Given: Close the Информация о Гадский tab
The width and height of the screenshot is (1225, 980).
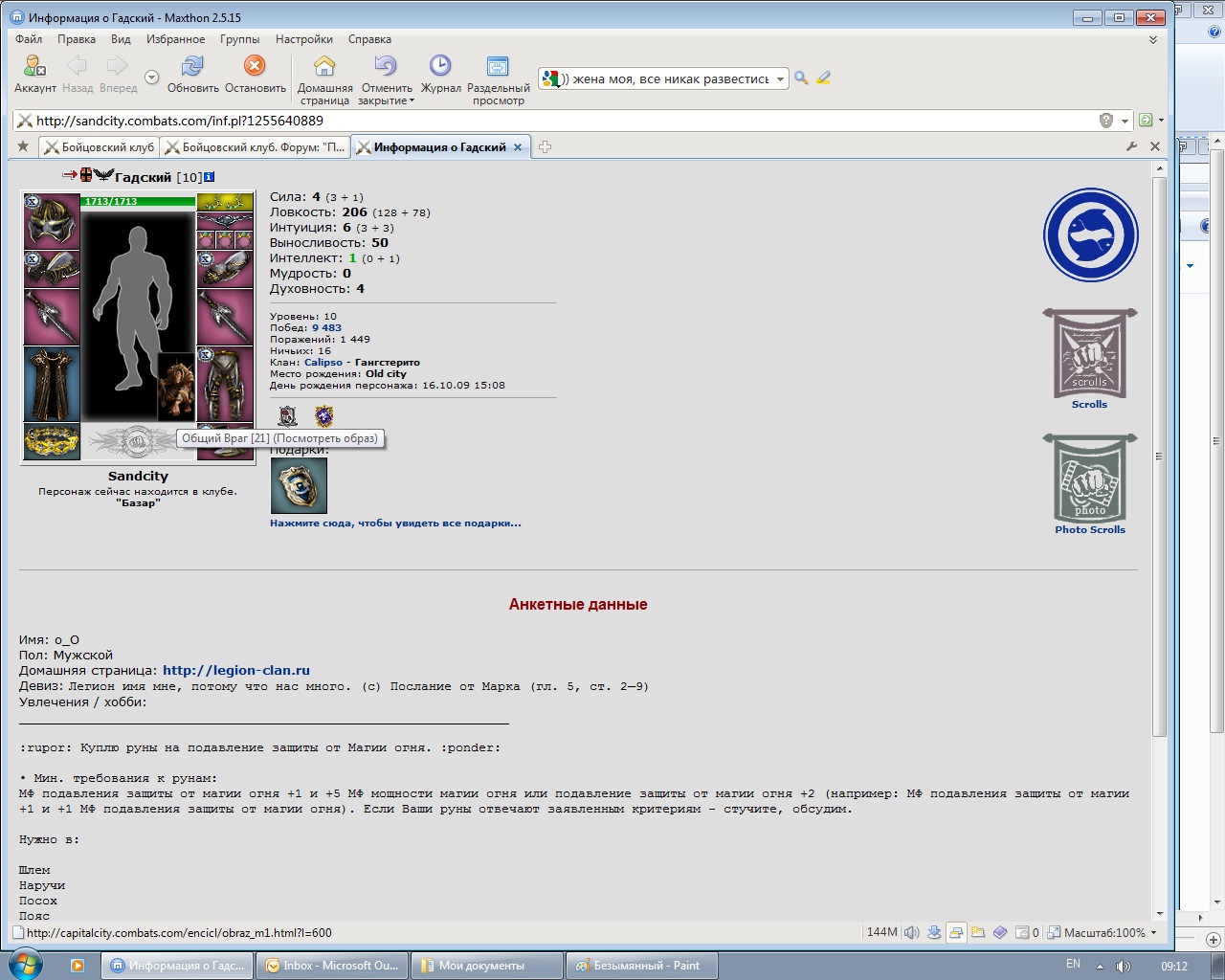Looking at the screenshot, I should [x=518, y=147].
